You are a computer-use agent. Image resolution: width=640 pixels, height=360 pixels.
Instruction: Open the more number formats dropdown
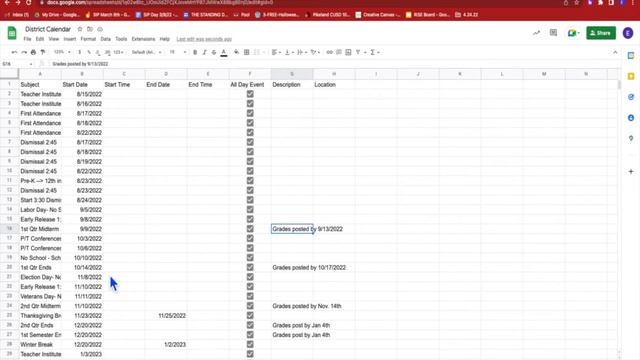(x=119, y=52)
